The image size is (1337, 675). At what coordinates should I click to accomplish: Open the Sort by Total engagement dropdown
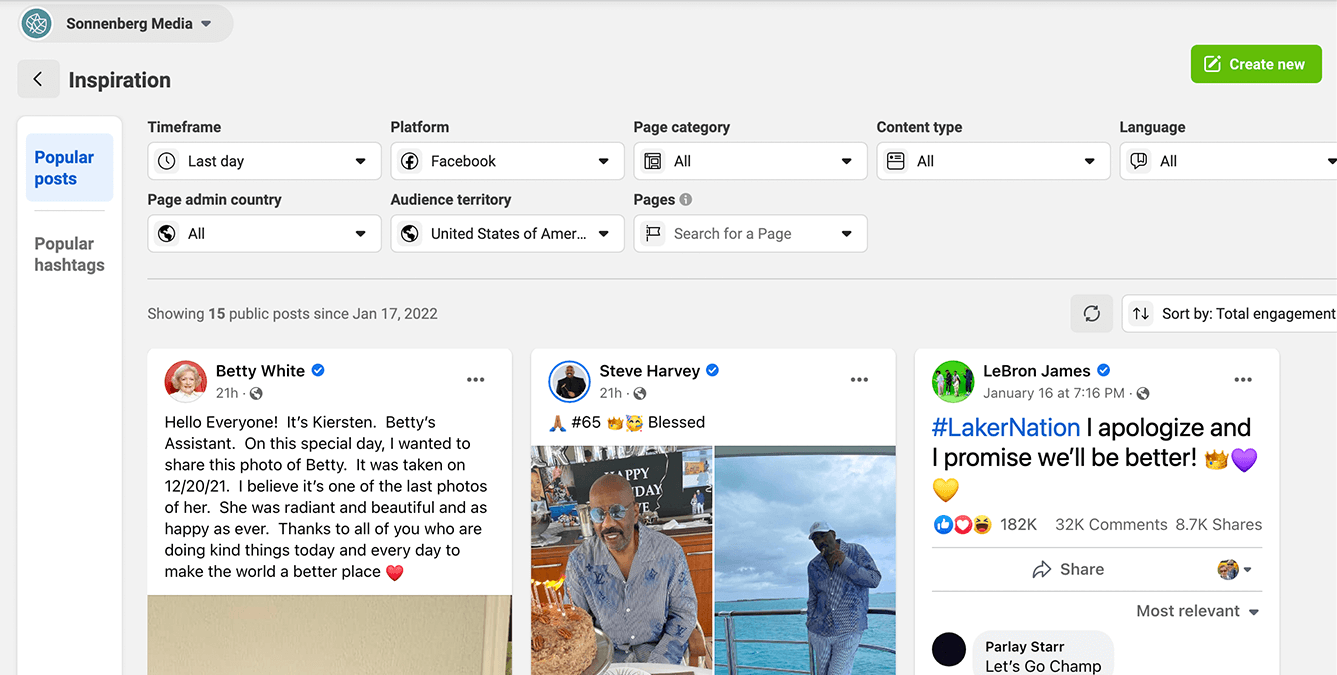click(x=1230, y=313)
